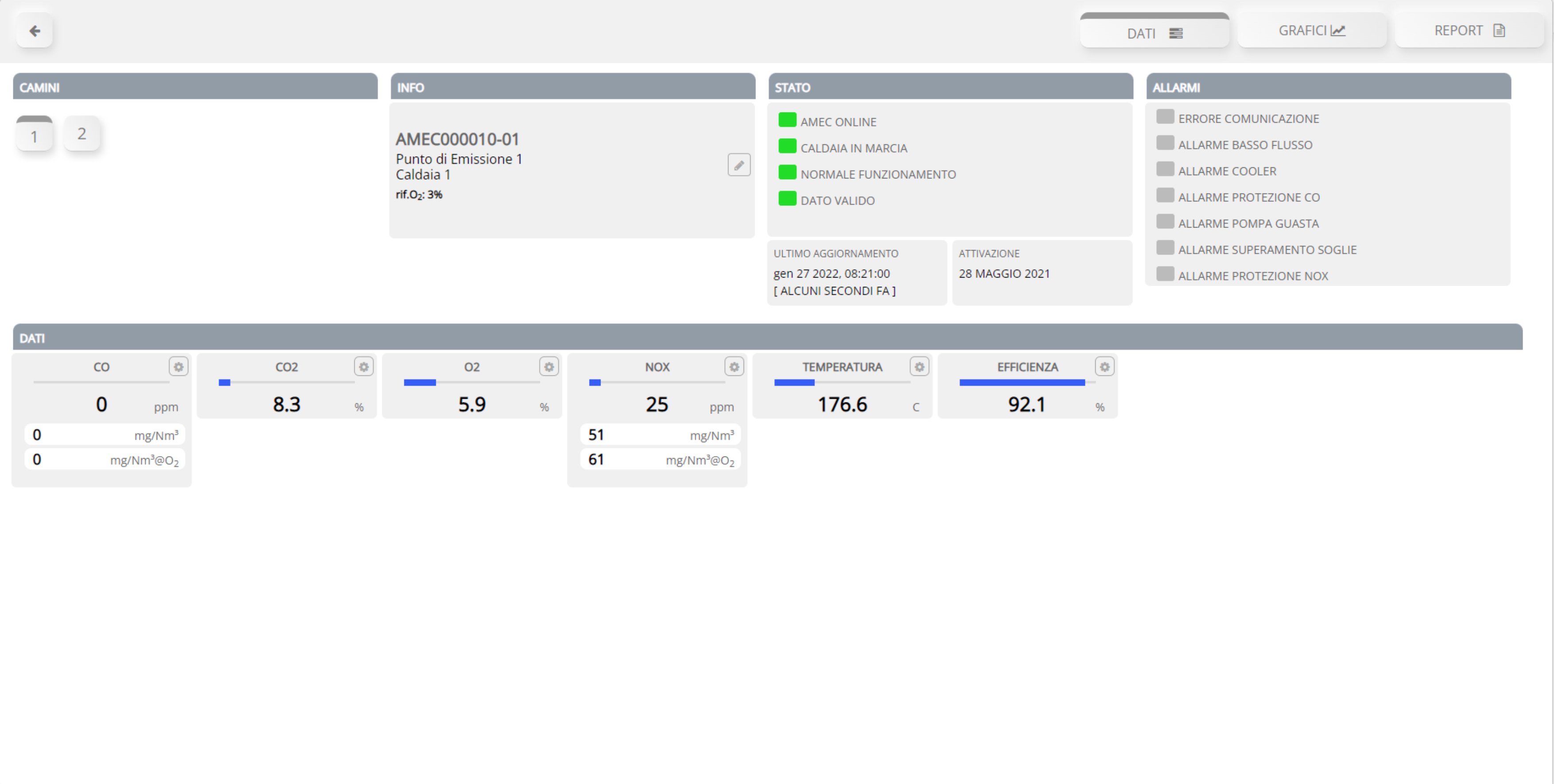The height and width of the screenshot is (784, 1554).
Task: Click NOX value 25 ppm
Action: pos(657,404)
